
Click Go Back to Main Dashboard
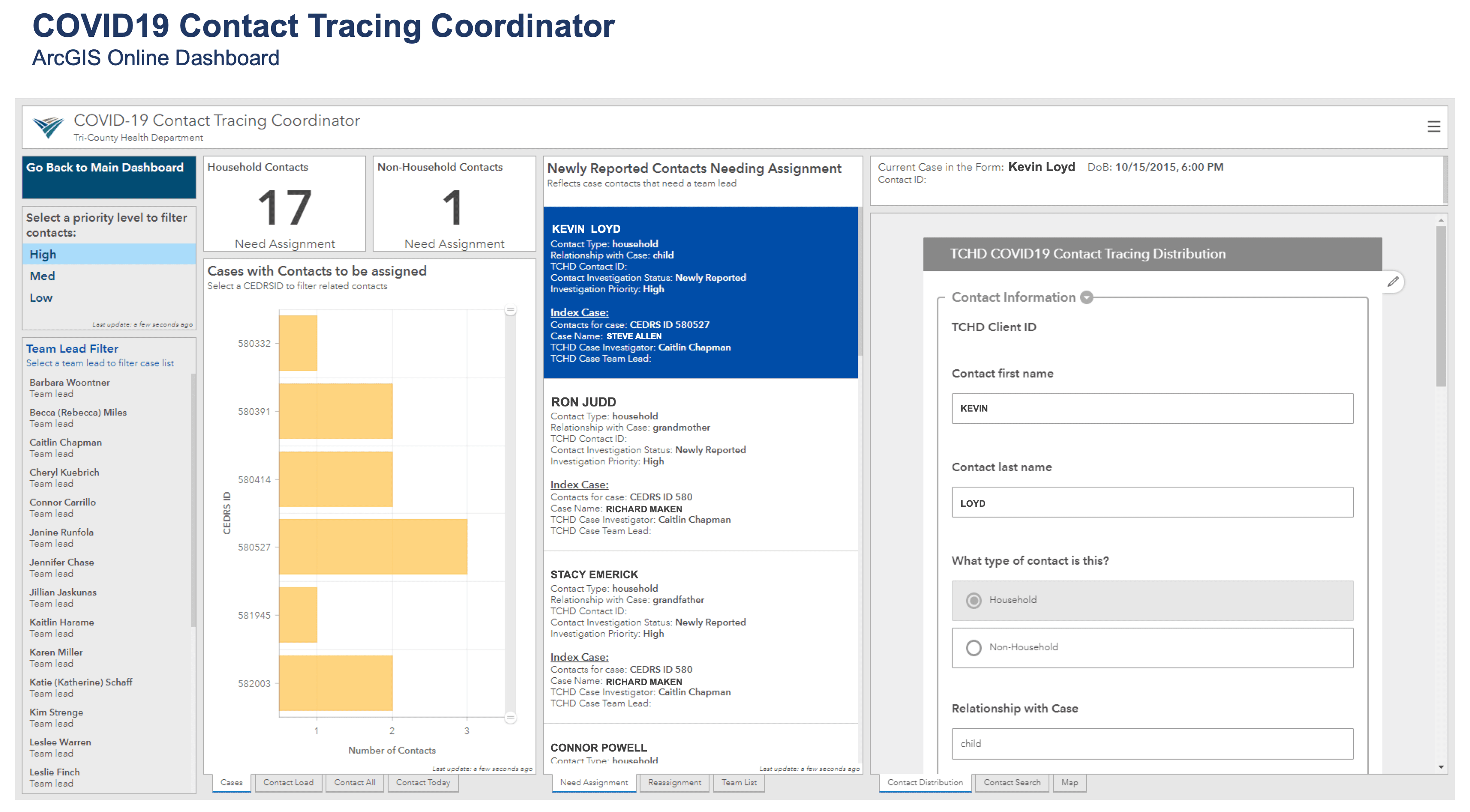tap(105, 168)
